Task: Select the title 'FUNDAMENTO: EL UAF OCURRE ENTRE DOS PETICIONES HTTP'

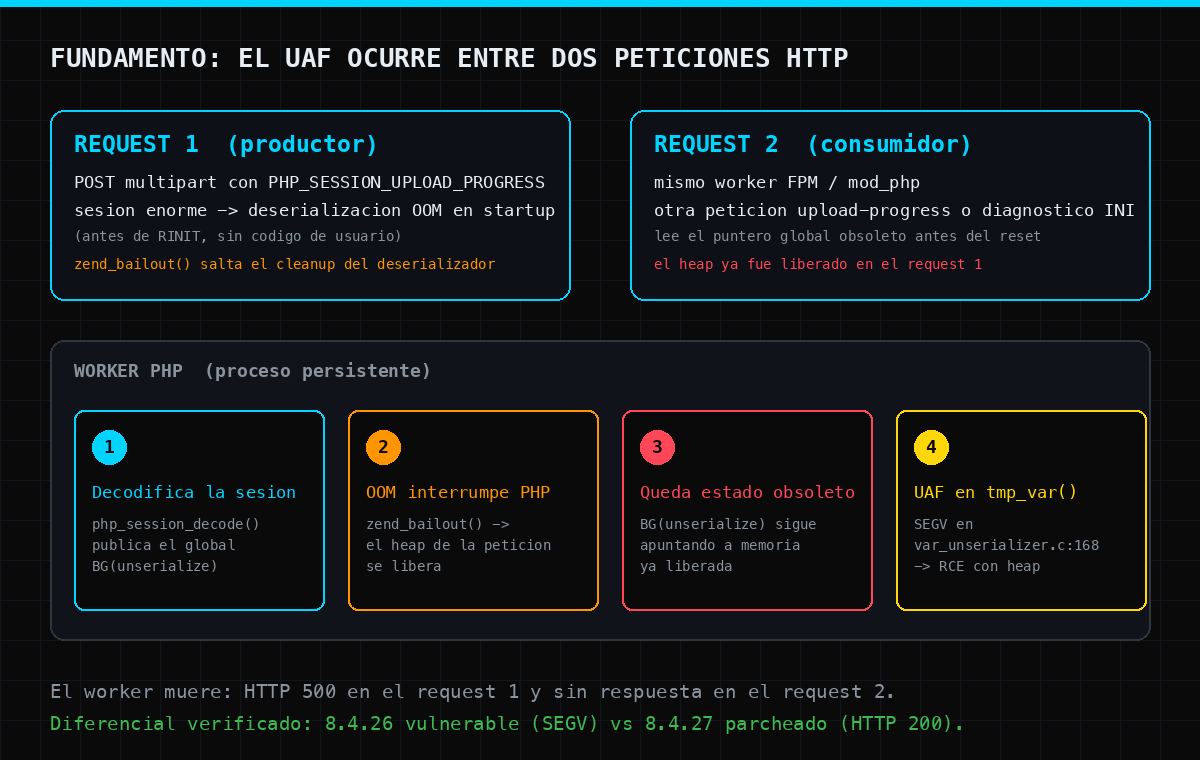Action: point(449,59)
